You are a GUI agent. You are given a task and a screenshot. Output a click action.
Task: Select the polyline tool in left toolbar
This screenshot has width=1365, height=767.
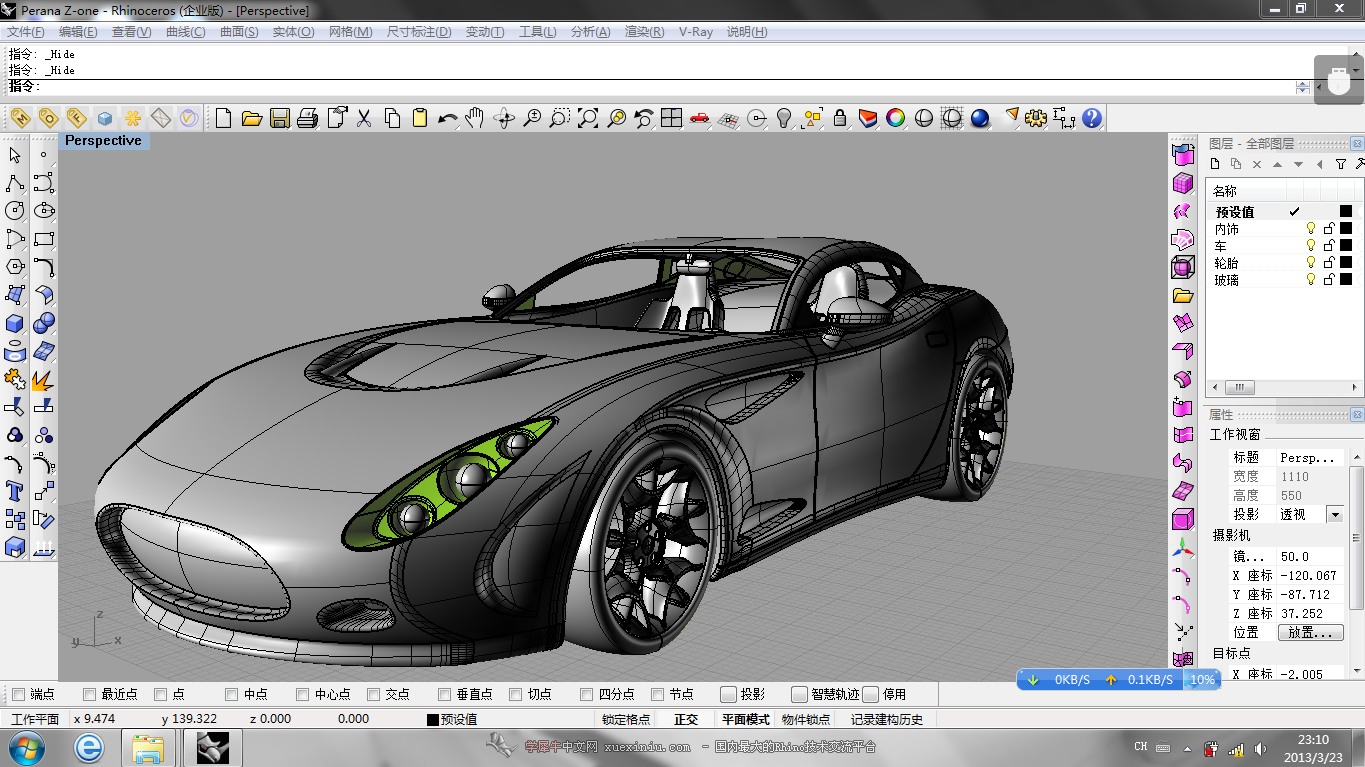coord(15,183)
